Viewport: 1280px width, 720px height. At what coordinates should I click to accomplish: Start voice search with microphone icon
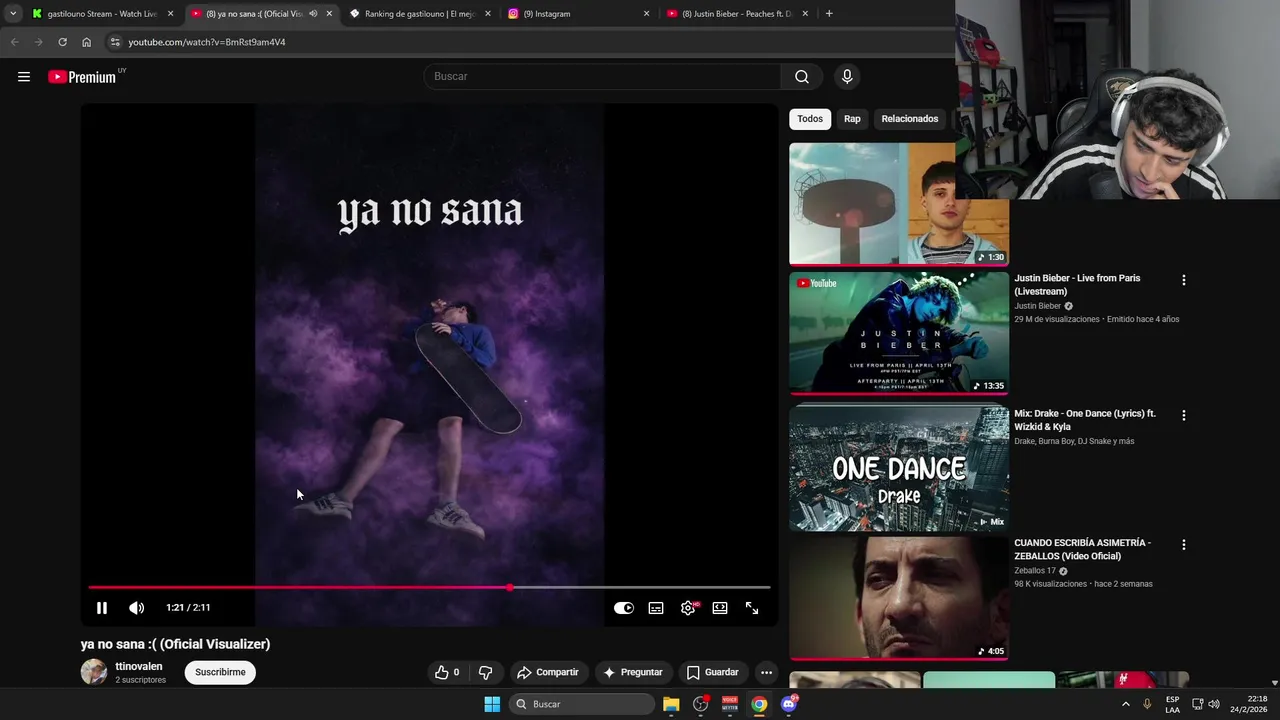click(847, 77)
